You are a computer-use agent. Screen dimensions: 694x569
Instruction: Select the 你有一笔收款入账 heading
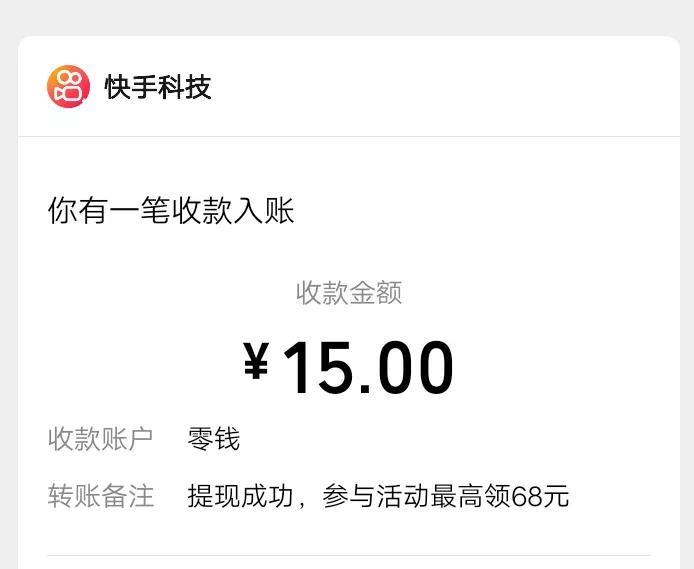(171, 210)
